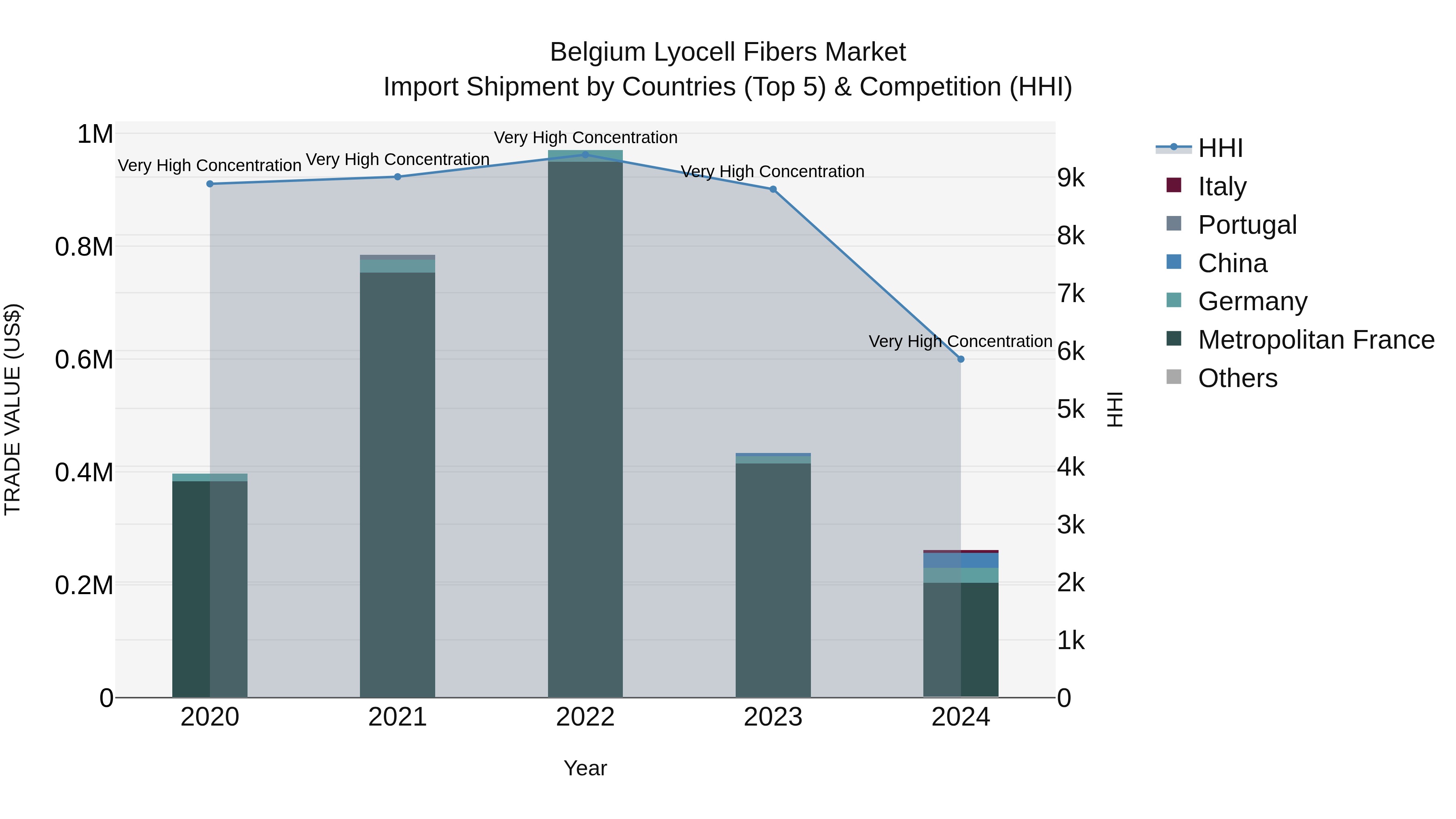Click the China legend color swatch
Viewport: 1456px width, 819px height.
(1173, 262)
